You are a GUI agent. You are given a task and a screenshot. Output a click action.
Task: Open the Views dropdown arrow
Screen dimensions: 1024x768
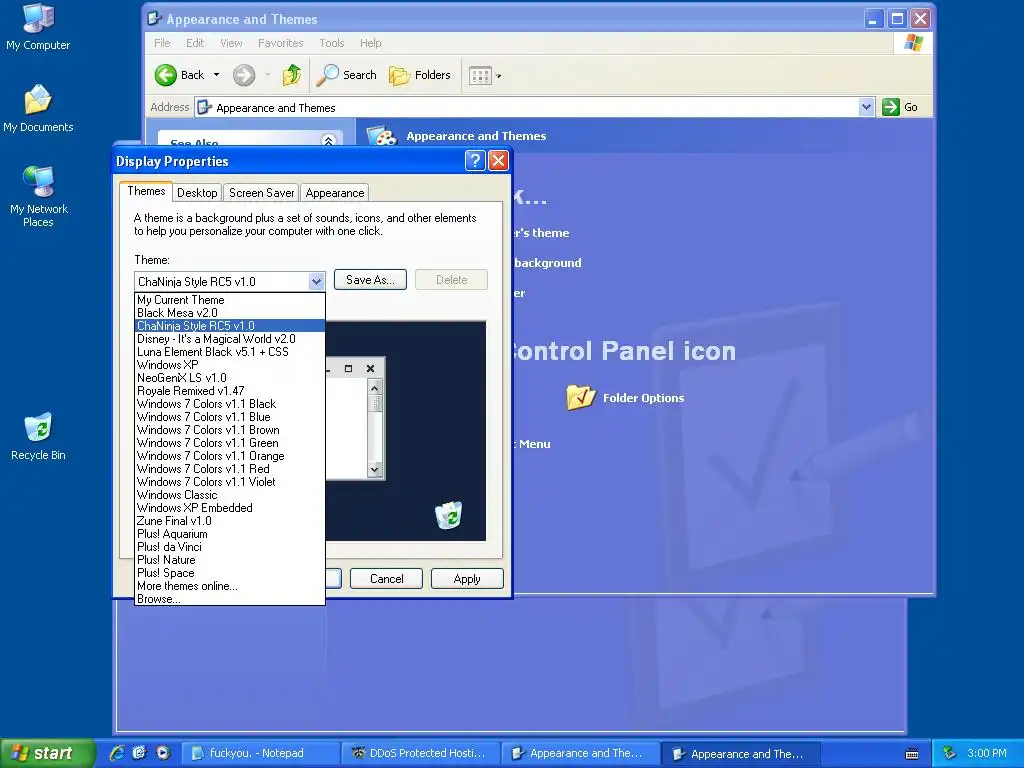[498, 76]
